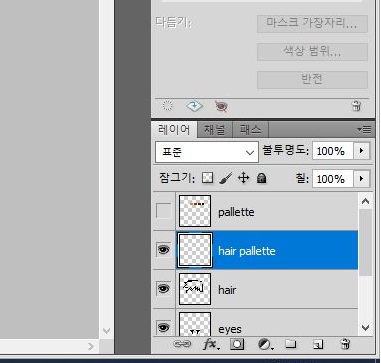381x363 pixels.
Task: Click the canvas horizontal scroll right arrow
Action: [91, 347]
